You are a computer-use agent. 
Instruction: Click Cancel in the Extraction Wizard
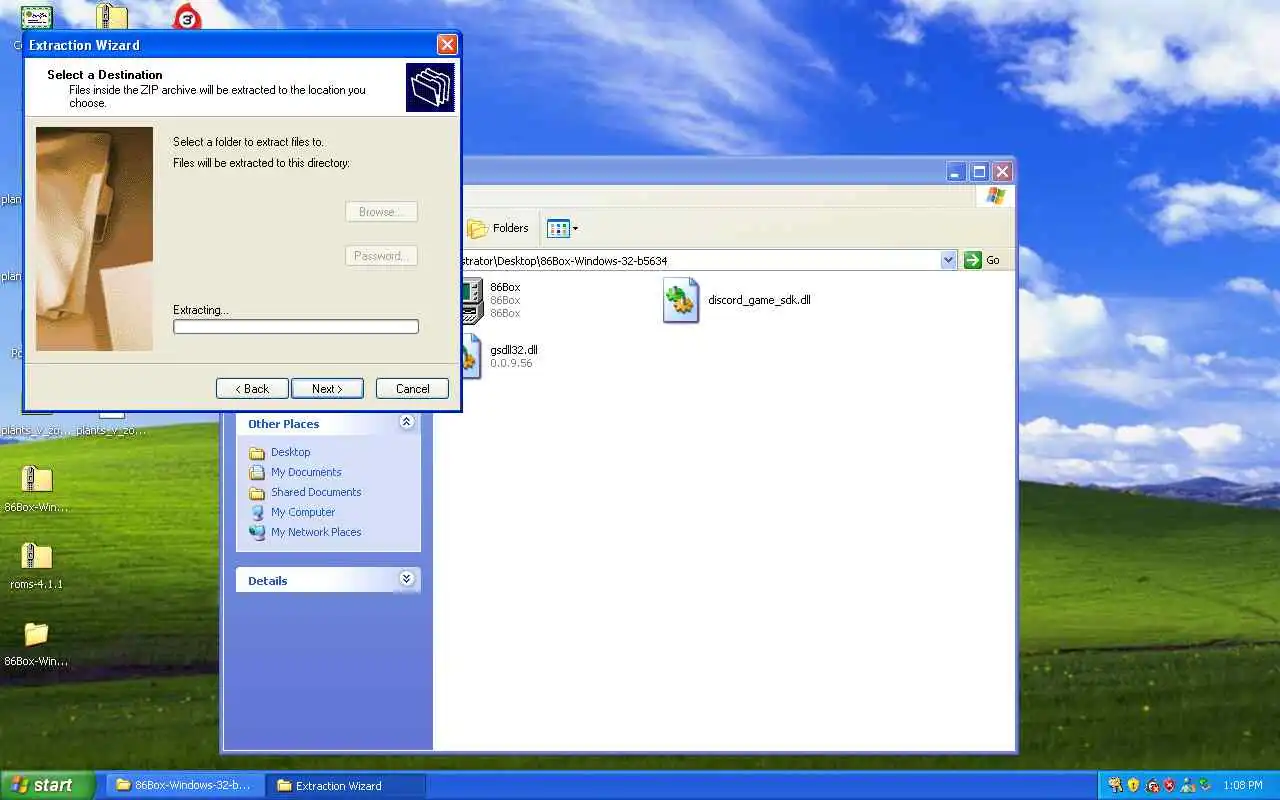coord(412,389)
